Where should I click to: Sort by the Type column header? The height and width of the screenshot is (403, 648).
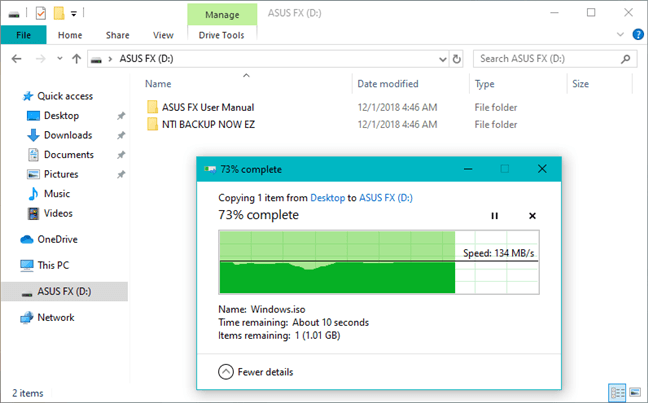coord(484,84)
